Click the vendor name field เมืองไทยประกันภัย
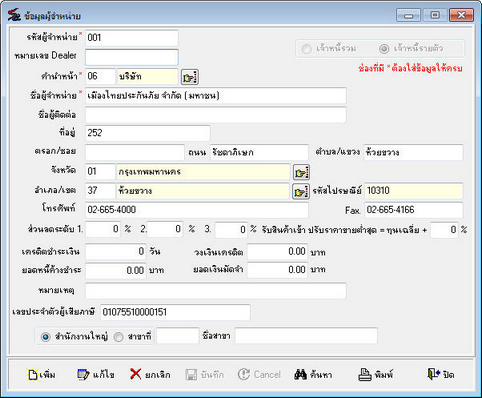The image size is (482, 398). coord(216,96)
